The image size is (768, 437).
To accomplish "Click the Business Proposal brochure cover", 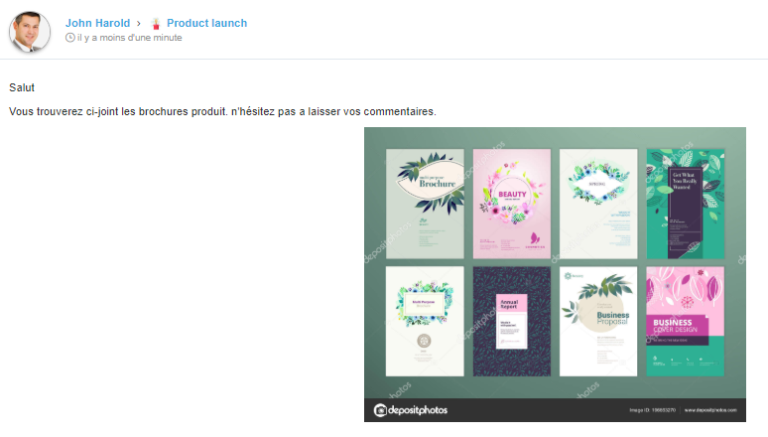I will tap(598, 321).
